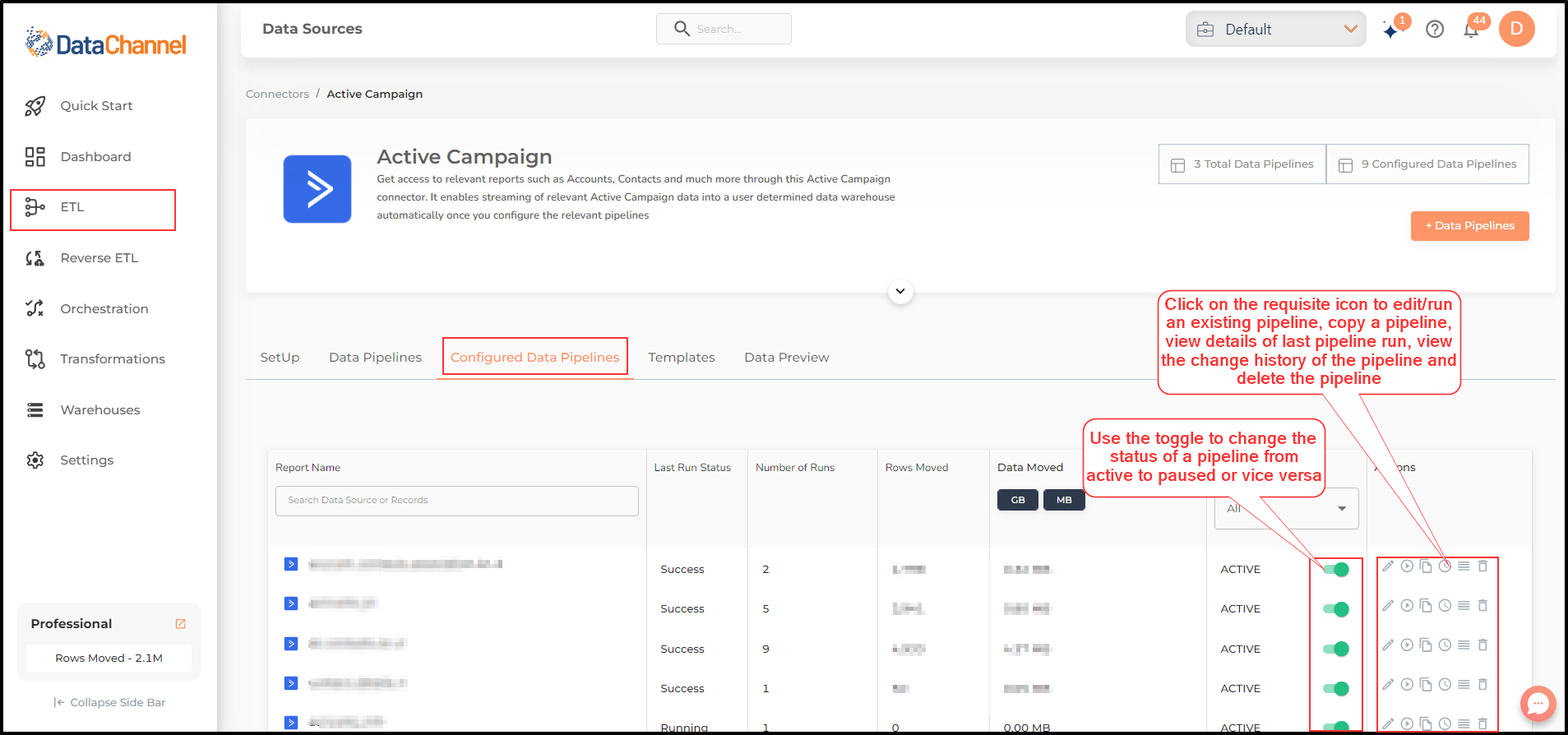Image resolution: width=1568 pixels, height=735 pixels.
Task: Copy the pipeline with 2 runs
Action: tap(1426, 566)
